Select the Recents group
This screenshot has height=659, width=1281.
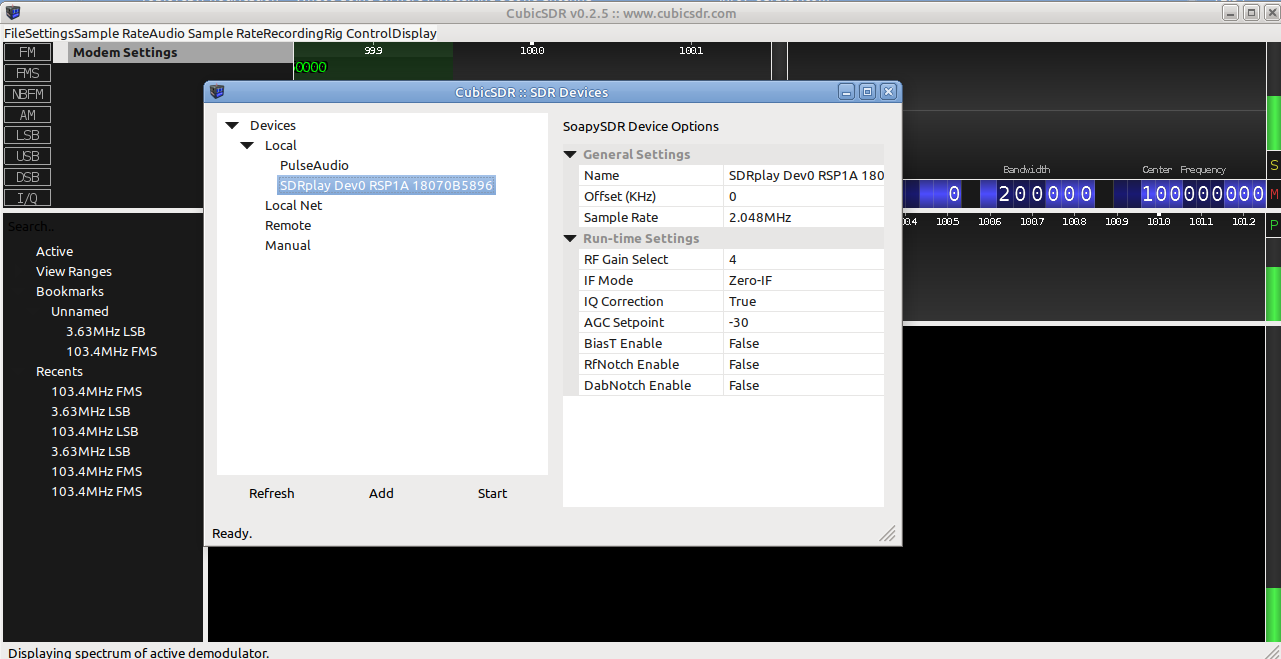pos(59,371)
